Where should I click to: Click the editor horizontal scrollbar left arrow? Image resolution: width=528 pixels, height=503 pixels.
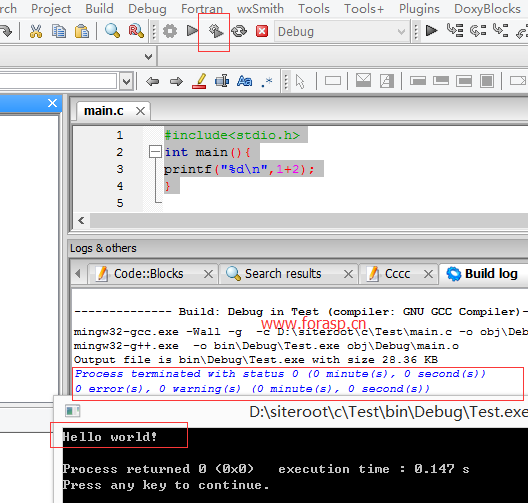(x=81, y=221)
